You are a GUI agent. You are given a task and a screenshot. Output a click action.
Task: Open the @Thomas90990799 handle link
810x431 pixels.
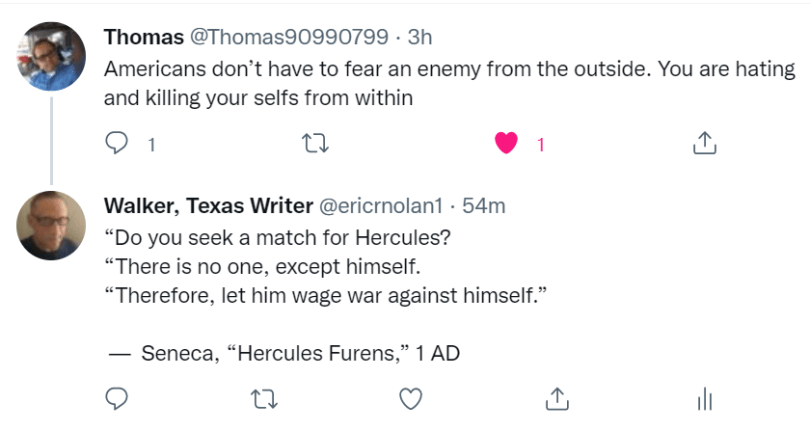coord(288,37)
